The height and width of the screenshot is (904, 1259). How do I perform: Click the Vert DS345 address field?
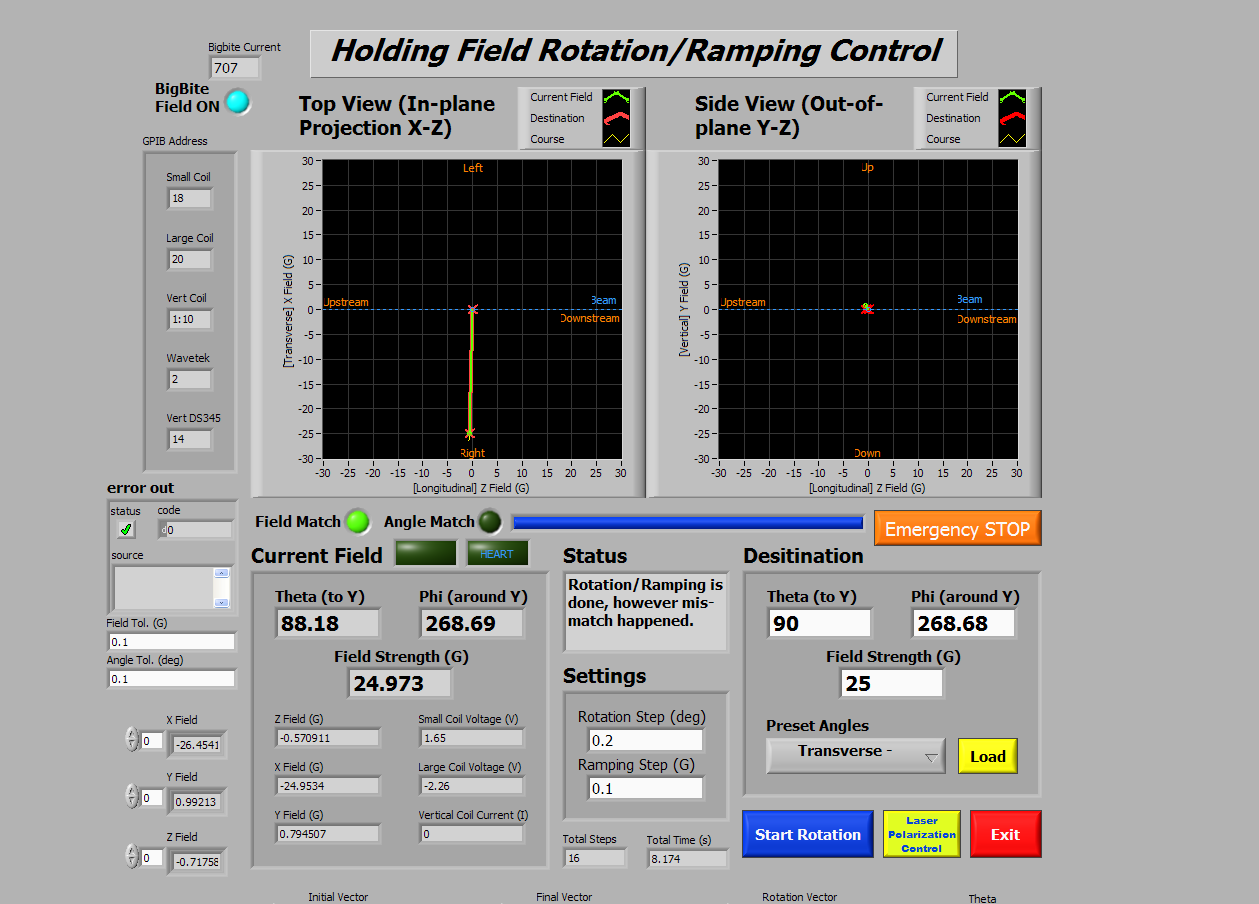tap(190, 439)
